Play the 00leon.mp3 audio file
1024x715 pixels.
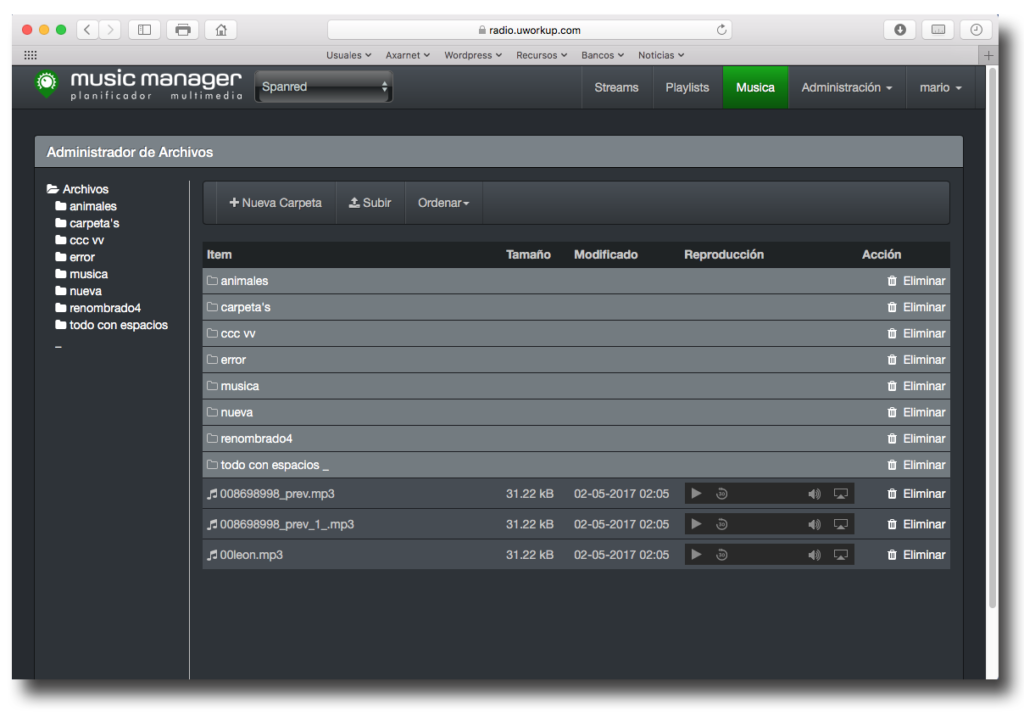pos(696,554)
